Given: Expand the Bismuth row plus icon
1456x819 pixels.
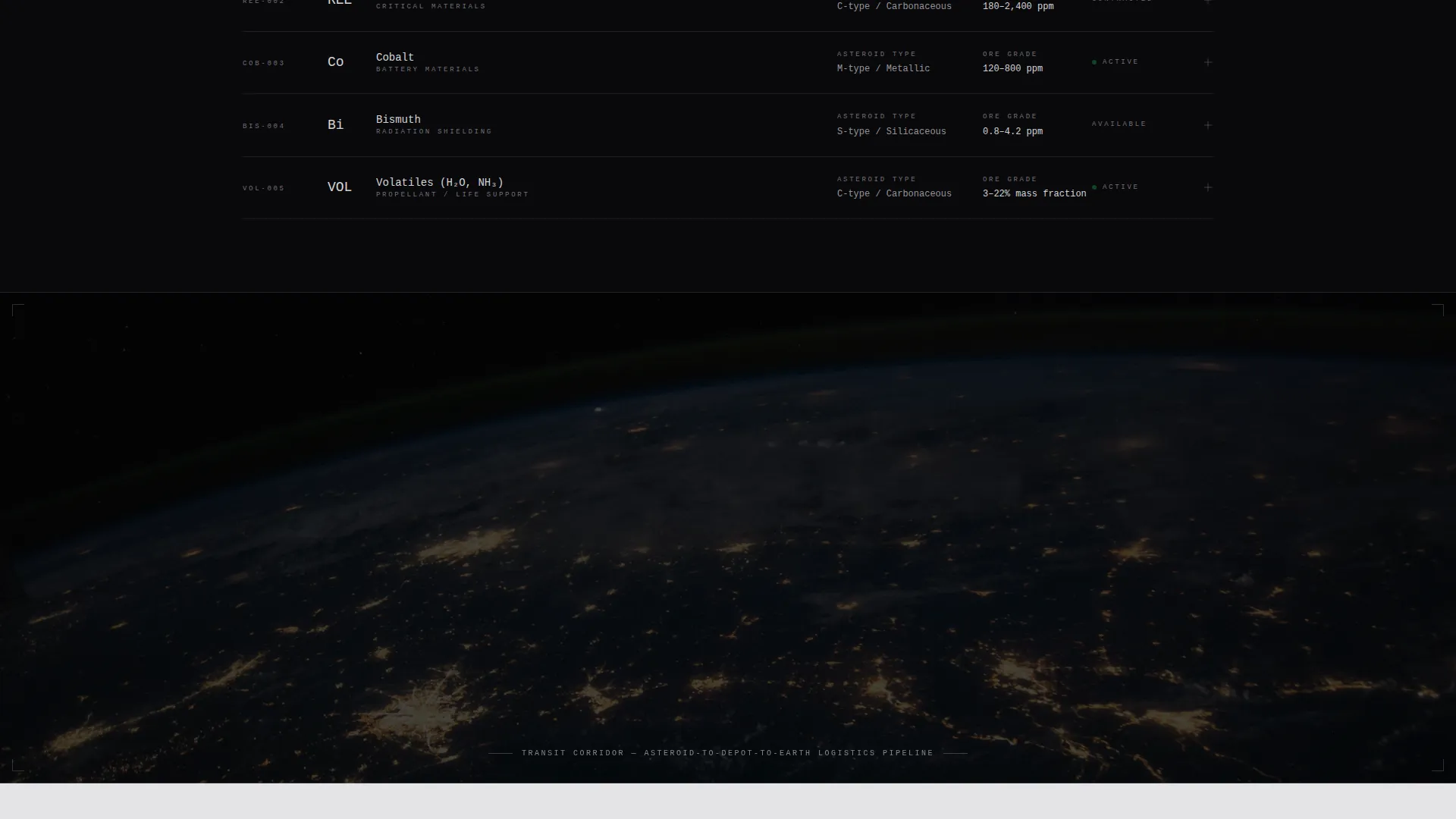Looking at the screenshot, I should 1208,125.
